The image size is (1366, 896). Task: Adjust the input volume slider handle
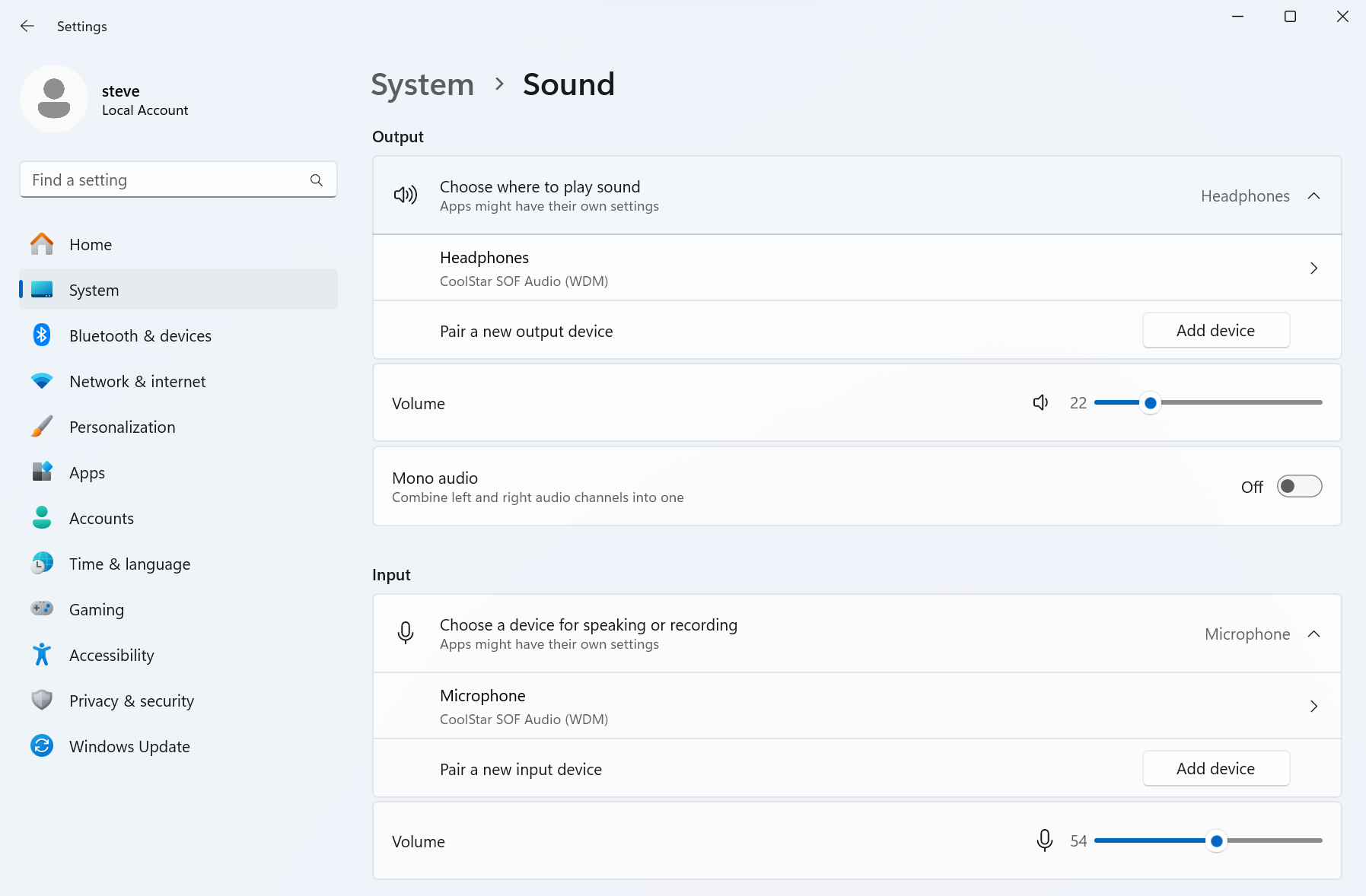[x=1216, y=840]
